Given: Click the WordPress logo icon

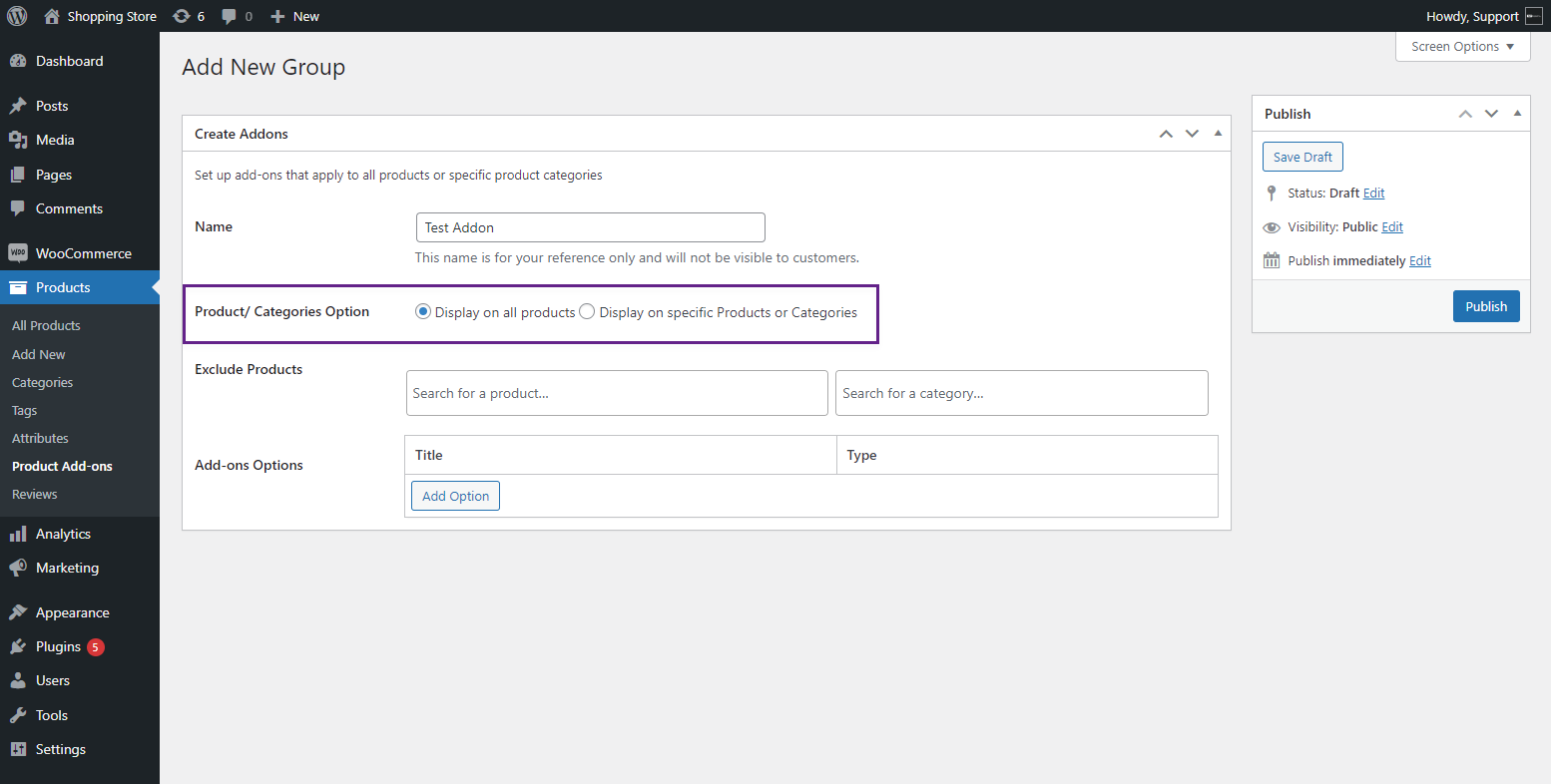Looking at the screenshot, I should pyautogui.click(x=17, y=16).
